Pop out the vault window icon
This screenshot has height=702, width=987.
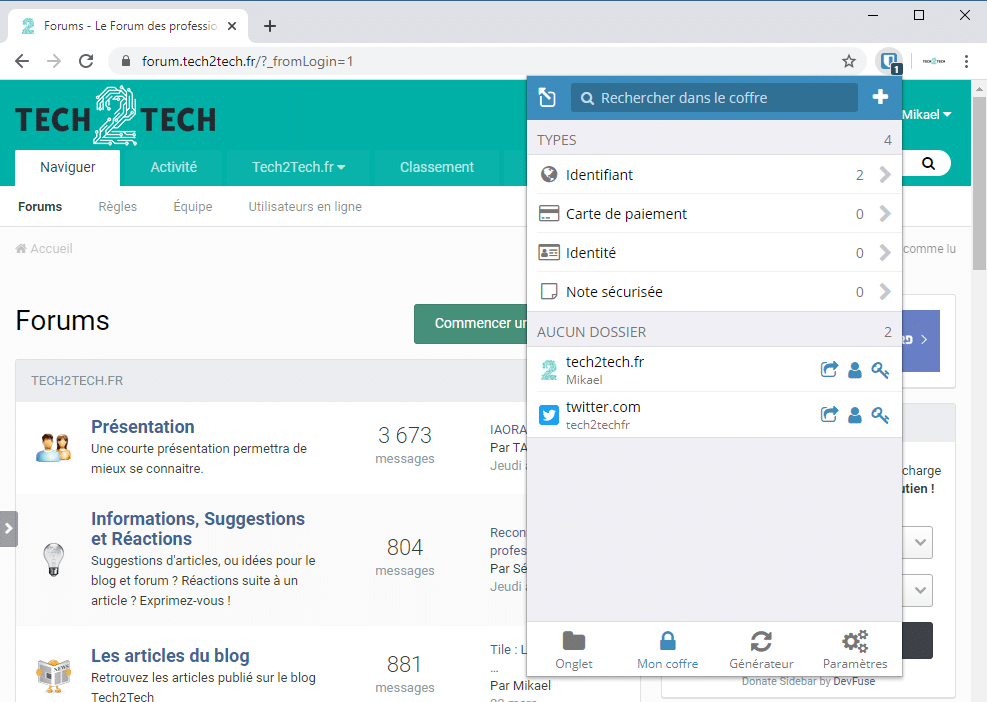pos(547,98)
